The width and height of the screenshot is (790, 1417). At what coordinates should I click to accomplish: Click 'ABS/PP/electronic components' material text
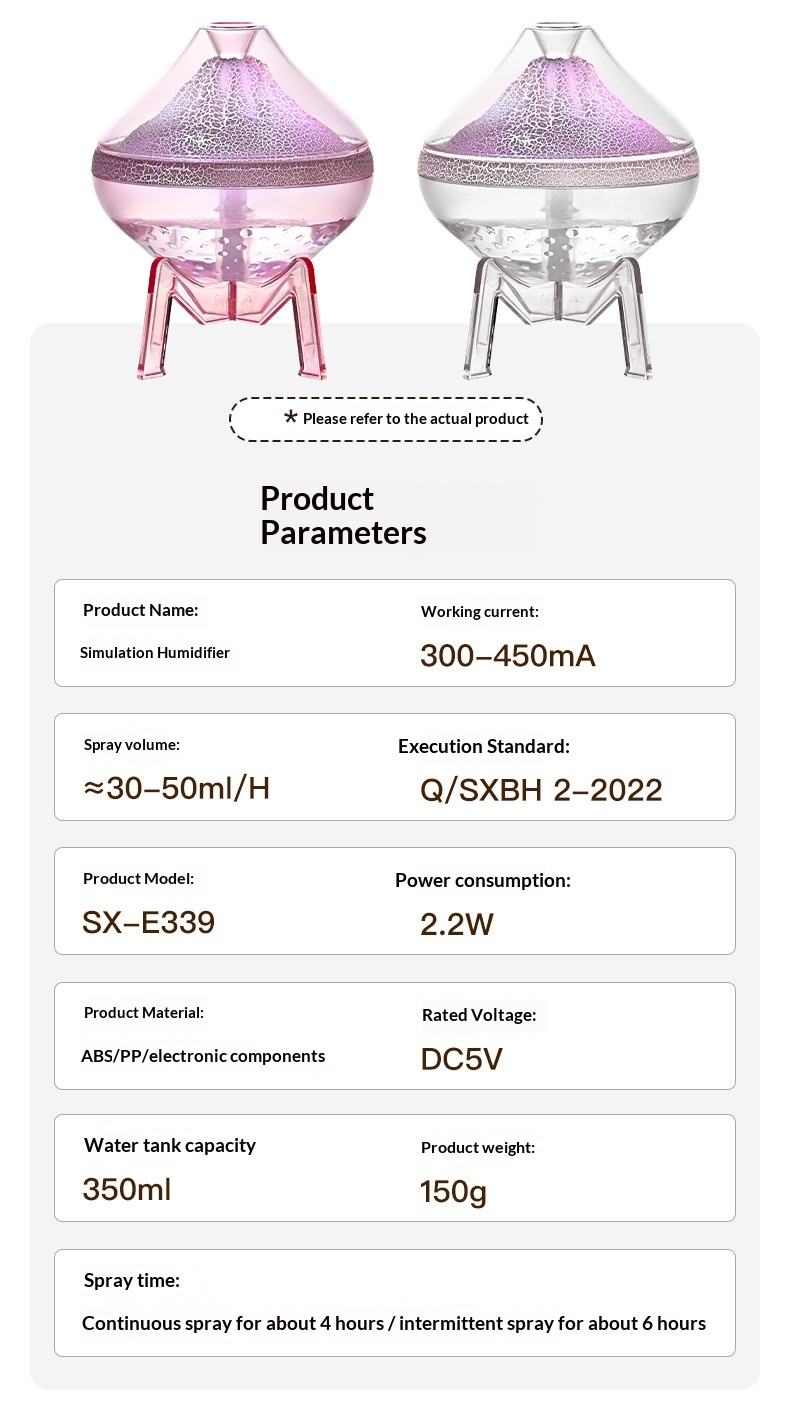(x=203, y=1056)
